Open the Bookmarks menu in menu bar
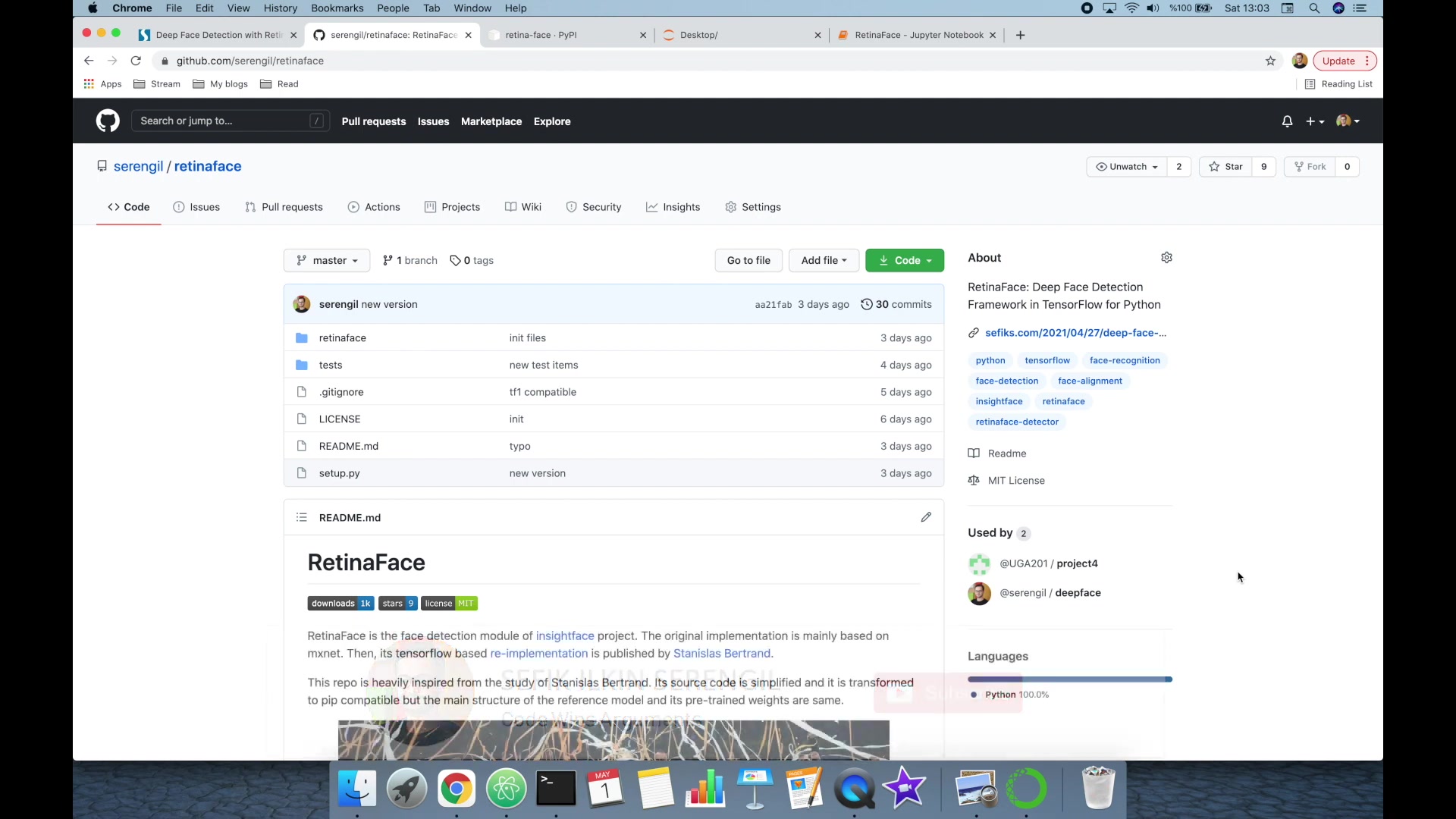Image resolution: width=1456 pixels, height=819 pixels. [337, 8]
